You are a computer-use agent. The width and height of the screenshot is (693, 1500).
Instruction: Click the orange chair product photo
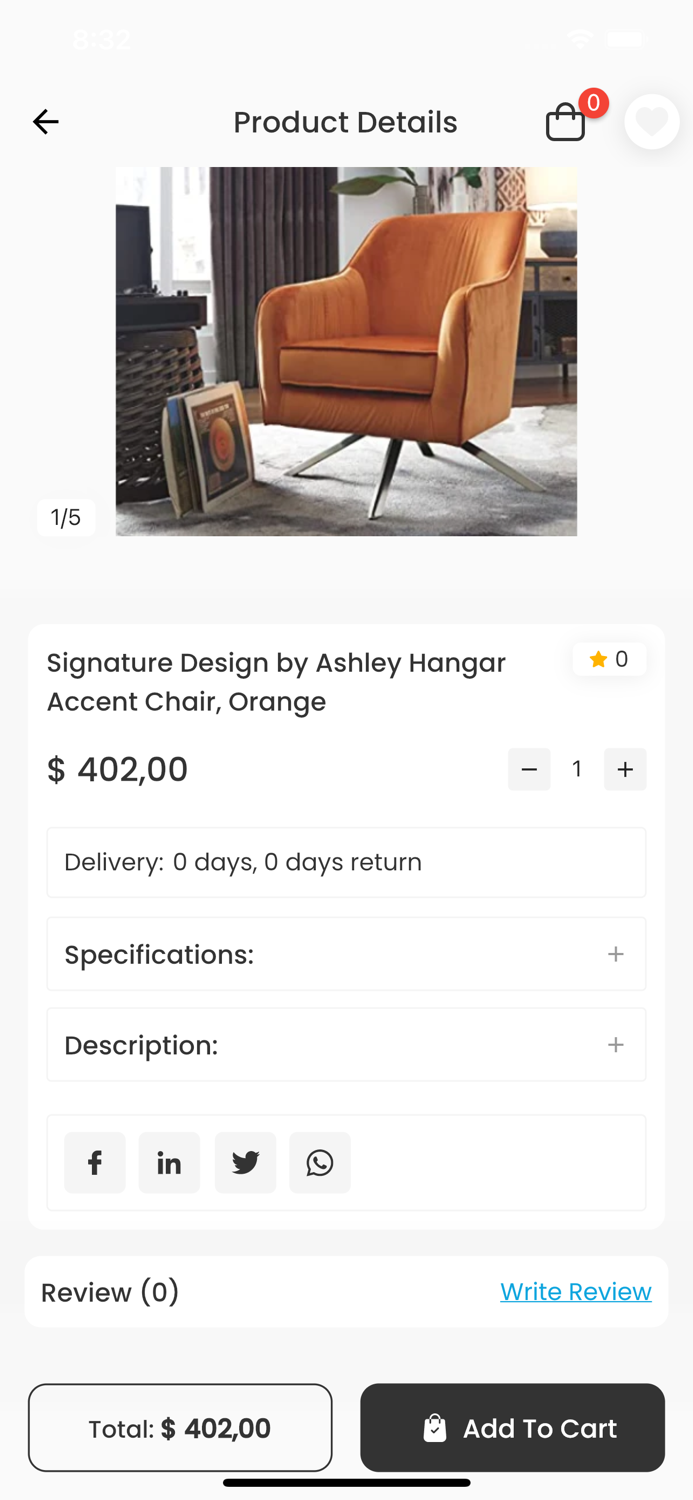tap(346, 351)
